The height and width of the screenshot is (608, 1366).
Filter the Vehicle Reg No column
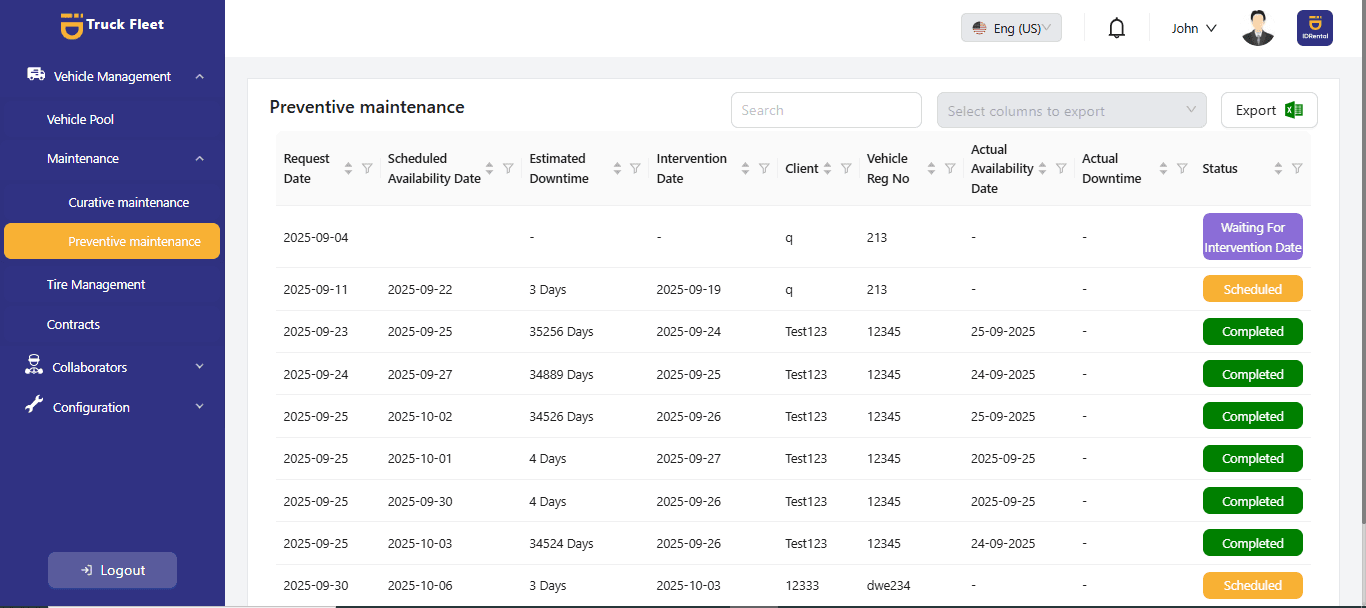click(x=950, y=168)
